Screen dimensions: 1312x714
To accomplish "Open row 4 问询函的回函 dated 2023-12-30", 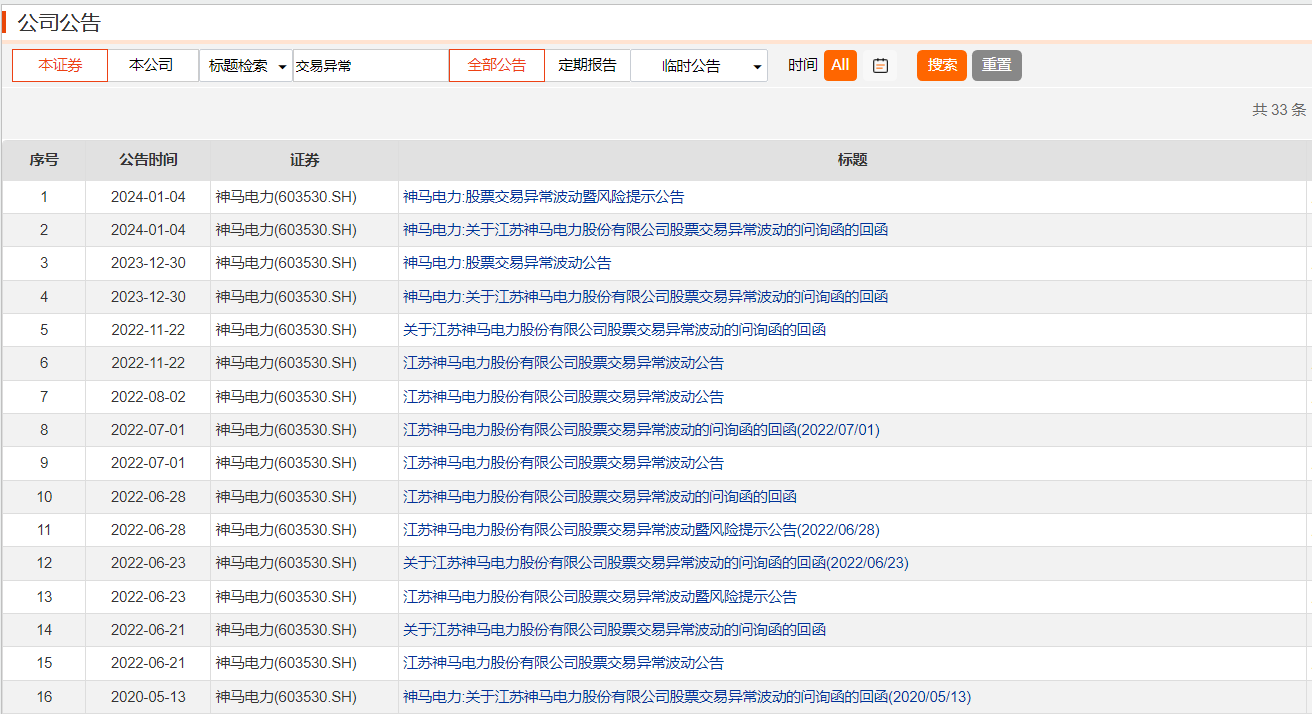I will tap(645, 297).
